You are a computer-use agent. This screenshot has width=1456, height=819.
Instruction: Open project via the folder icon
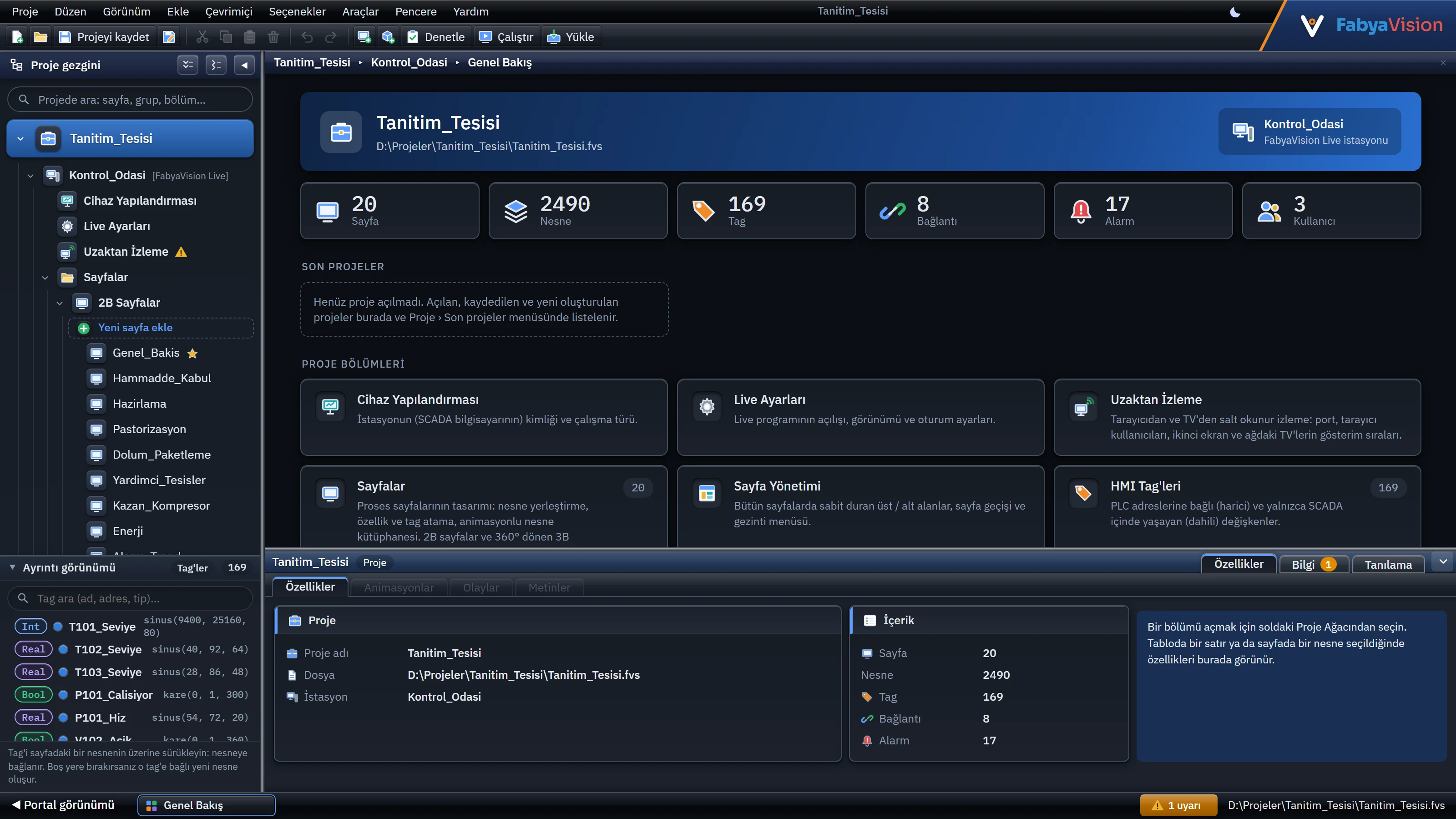40,37
